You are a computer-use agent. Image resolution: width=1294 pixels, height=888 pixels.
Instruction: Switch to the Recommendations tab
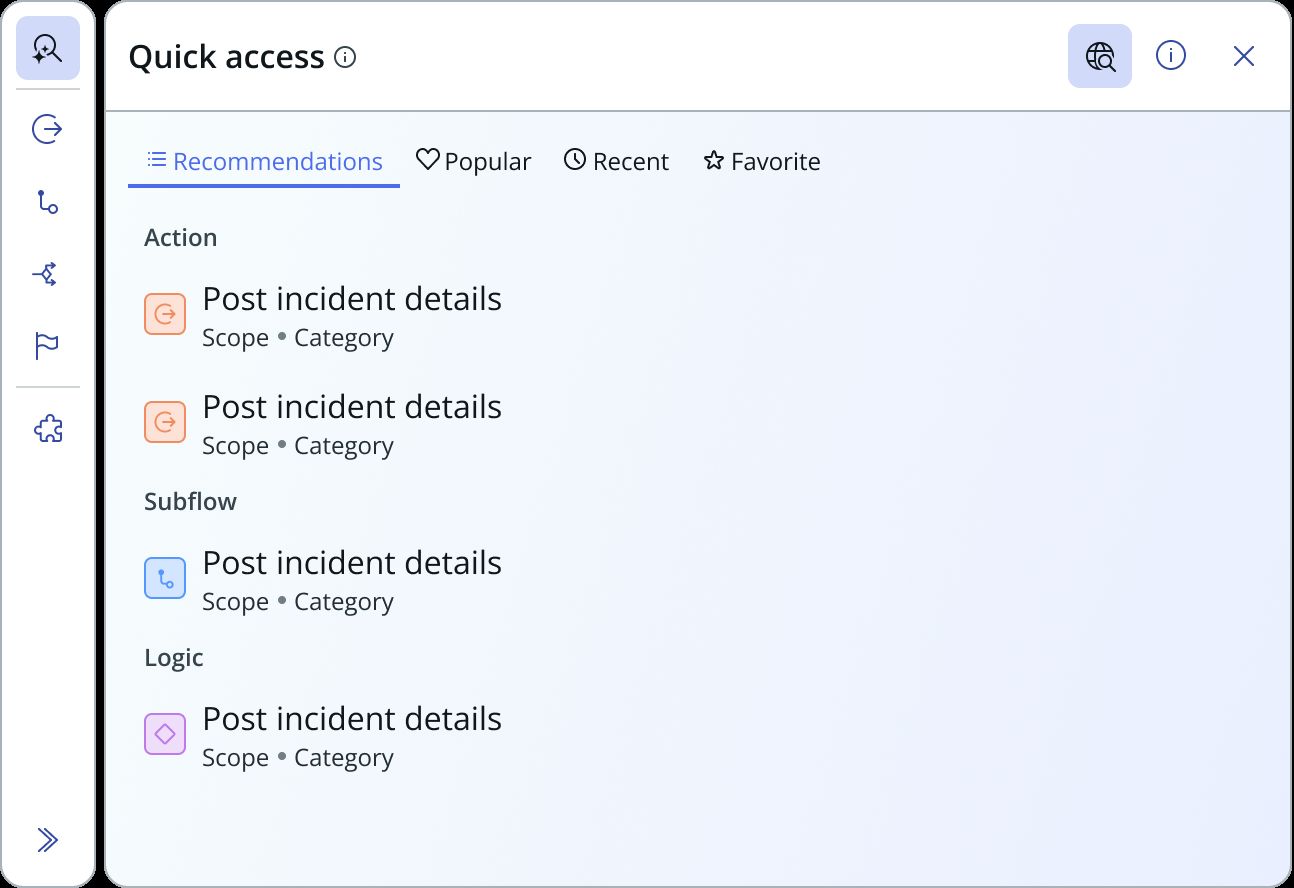click(x=264, y=162)
